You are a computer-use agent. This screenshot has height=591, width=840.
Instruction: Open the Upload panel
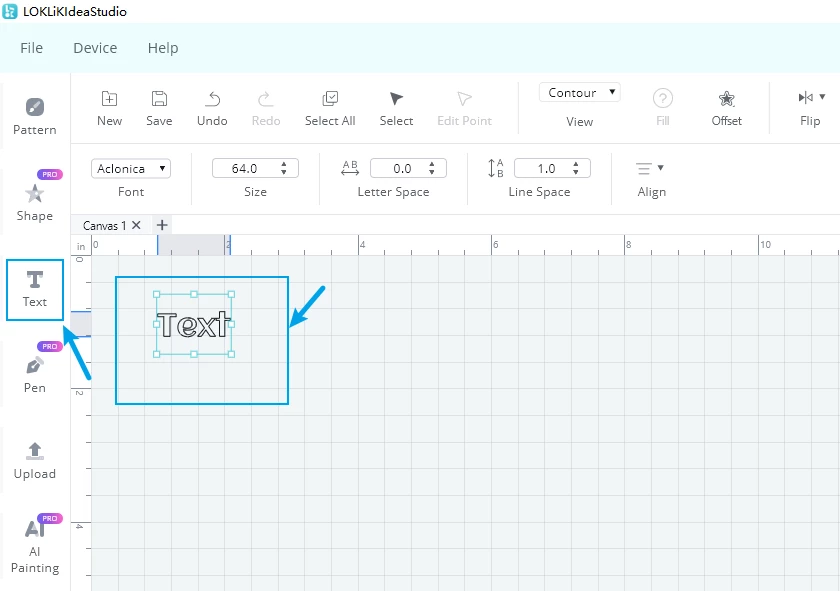point(35,461)
